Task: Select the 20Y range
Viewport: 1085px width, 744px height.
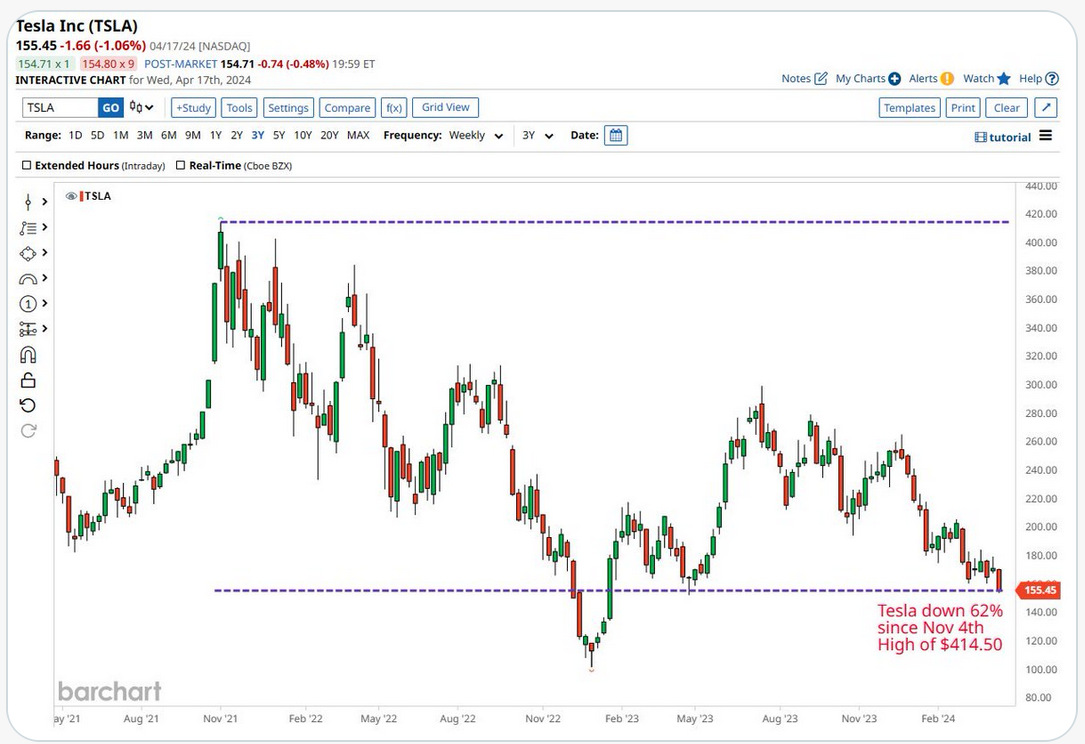Action: [329, 136]
